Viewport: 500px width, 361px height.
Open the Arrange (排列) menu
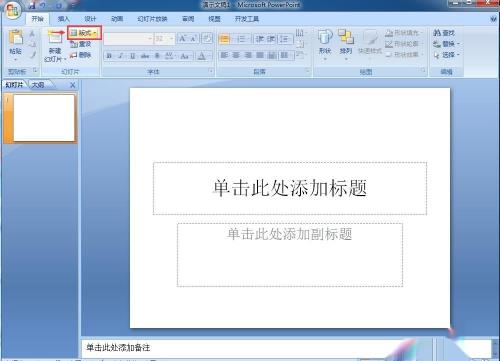pos(346,45)
